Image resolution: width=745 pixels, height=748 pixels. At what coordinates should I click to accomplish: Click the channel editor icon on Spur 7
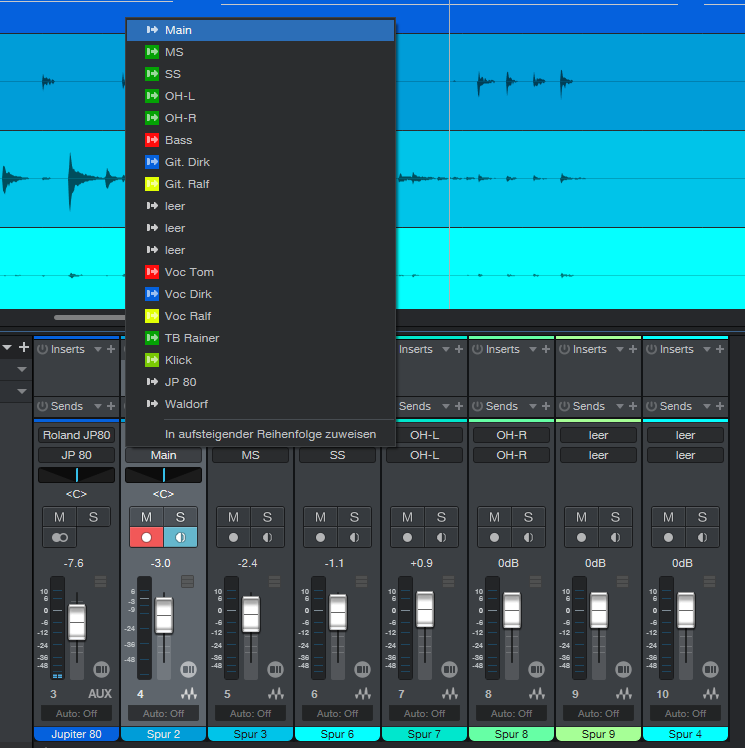tap(449, 669)
